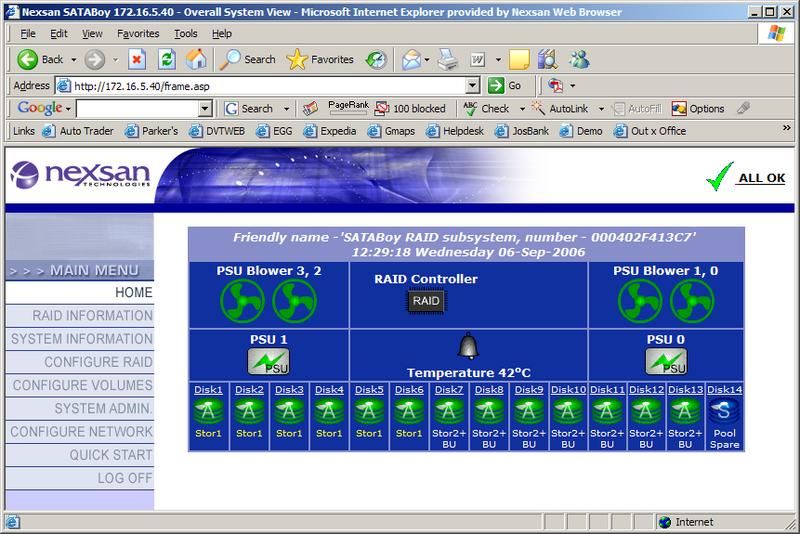
Task: Click the Google toolbar Options button
Action: tap(698, 109)
